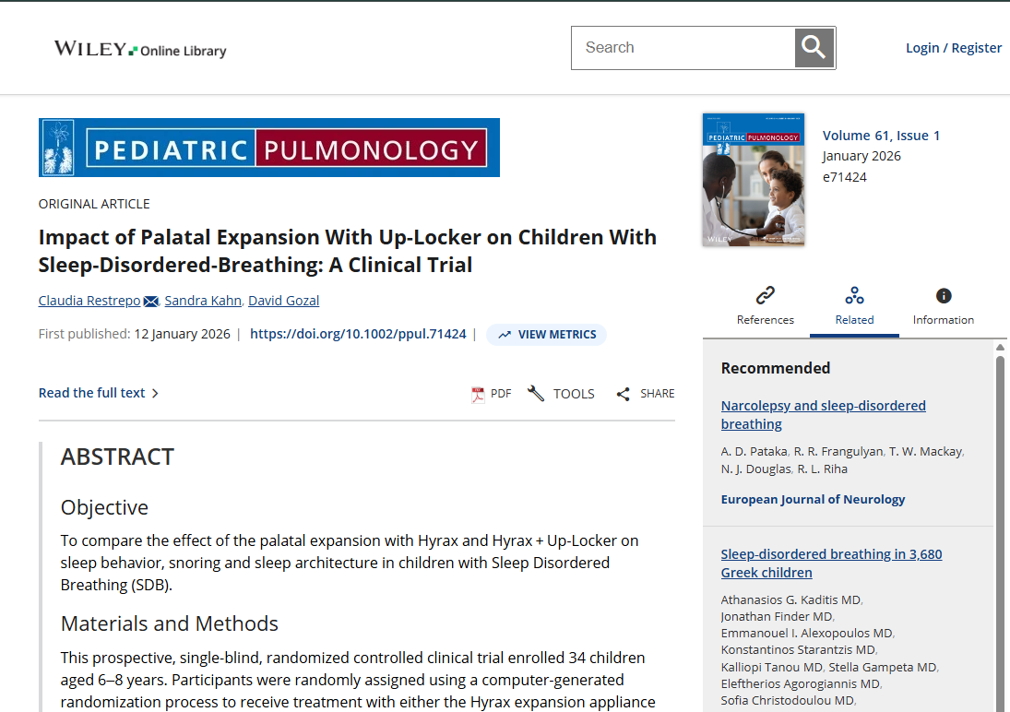Open the Wiley Online Library logo
The height and width of the screenshot is (712, 1010).
[140, 49]
